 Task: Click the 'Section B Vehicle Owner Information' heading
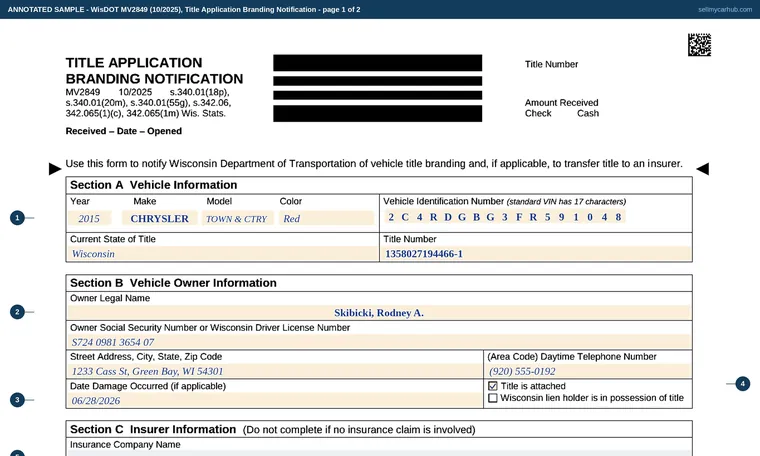click(173, 283)
